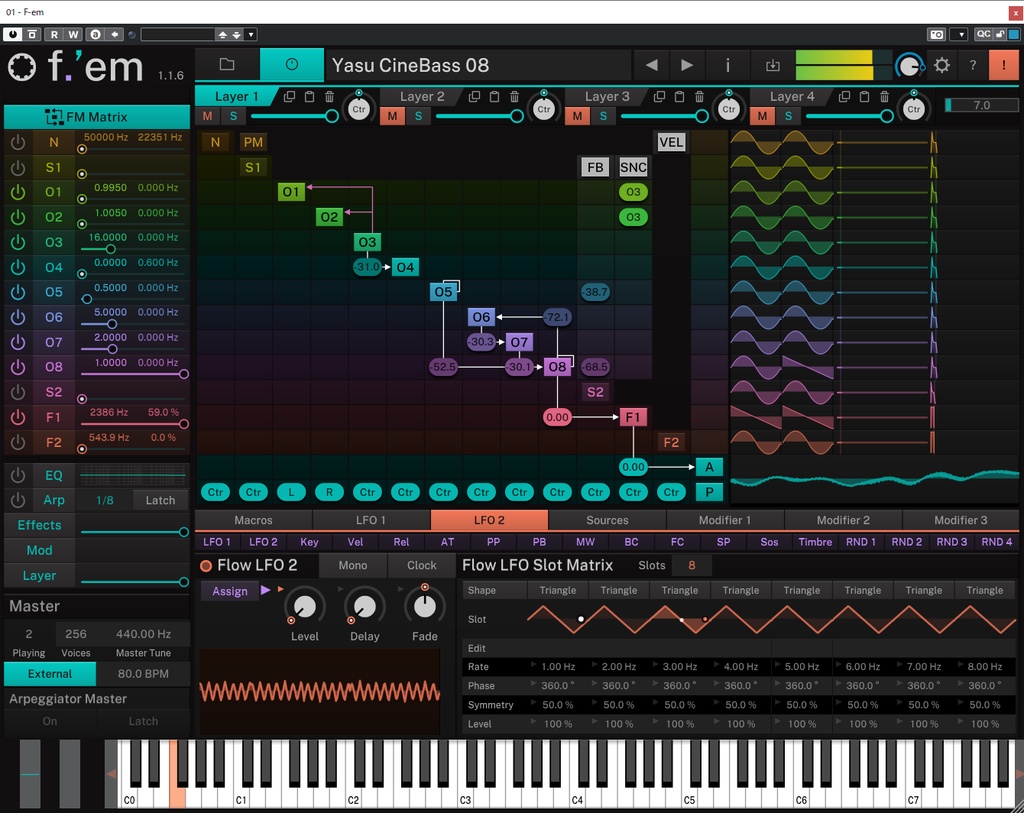
Task: Open the settings gear icon
Action: [941, 64]
